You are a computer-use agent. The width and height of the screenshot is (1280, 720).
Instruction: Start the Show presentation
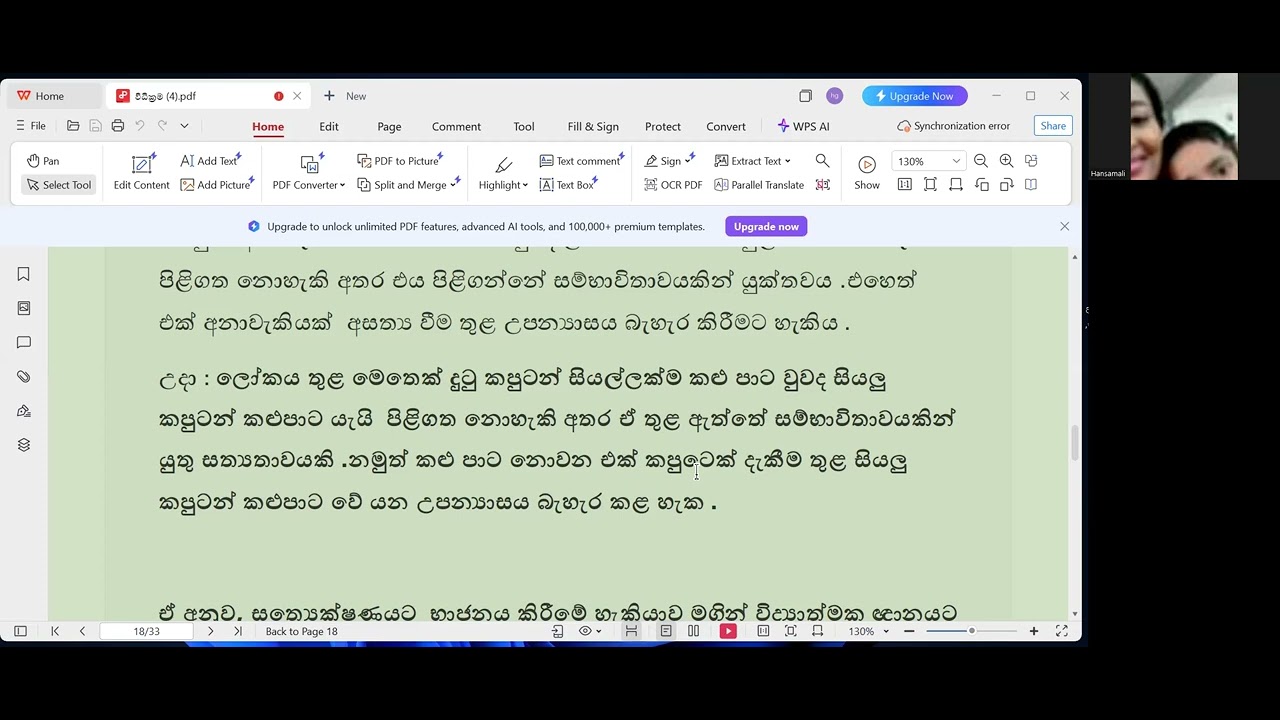point(867,171)
